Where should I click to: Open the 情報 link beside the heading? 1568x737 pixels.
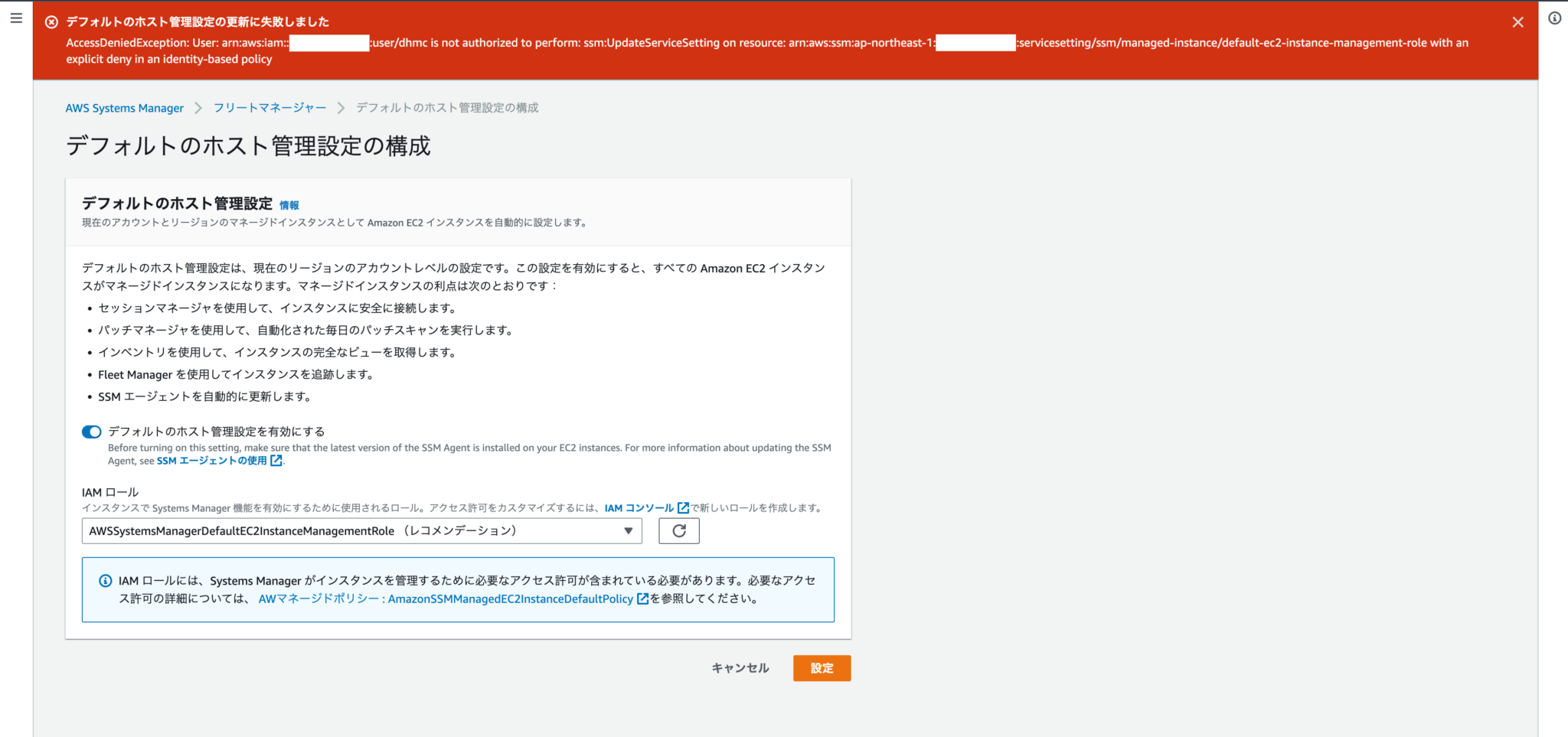pos(289,205)
